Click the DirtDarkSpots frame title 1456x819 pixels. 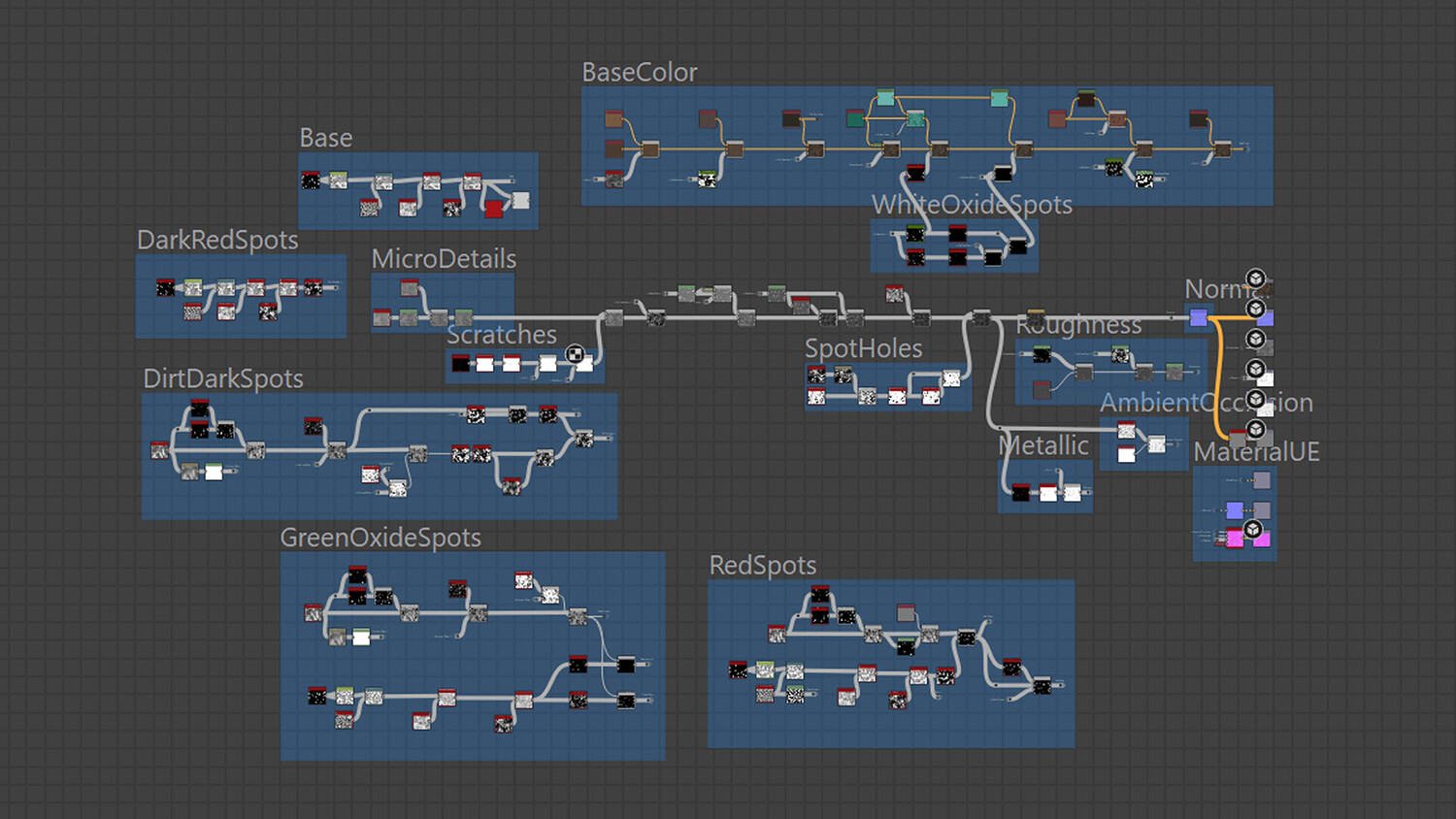click(x=223, y=378)
